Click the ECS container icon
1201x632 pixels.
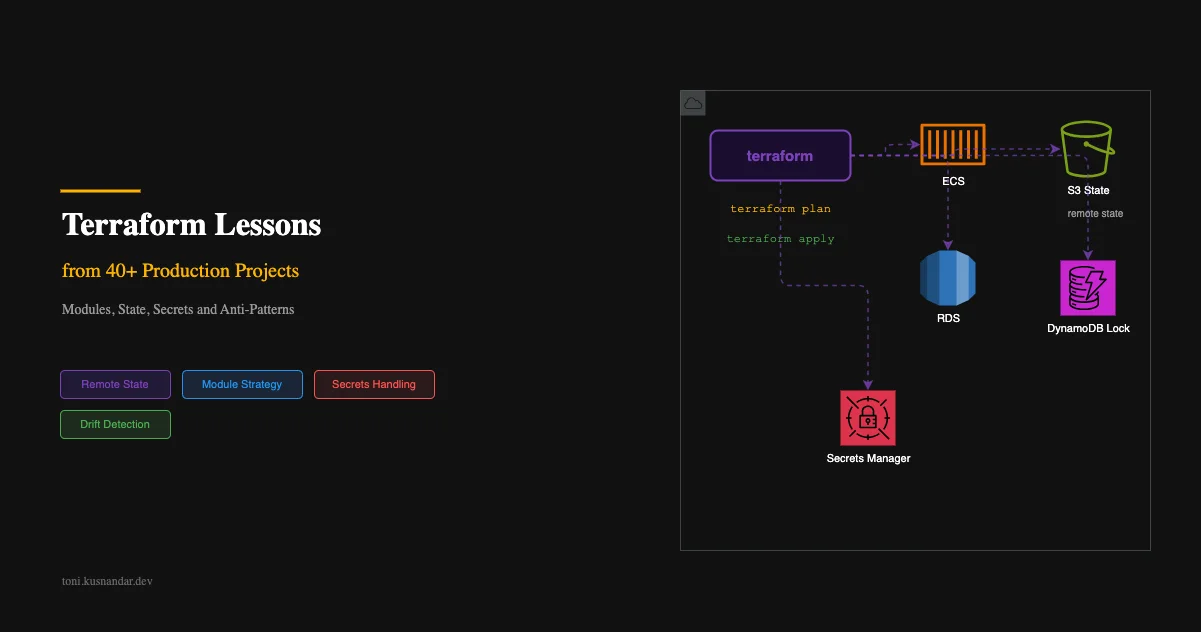click(x=953, y=144)
